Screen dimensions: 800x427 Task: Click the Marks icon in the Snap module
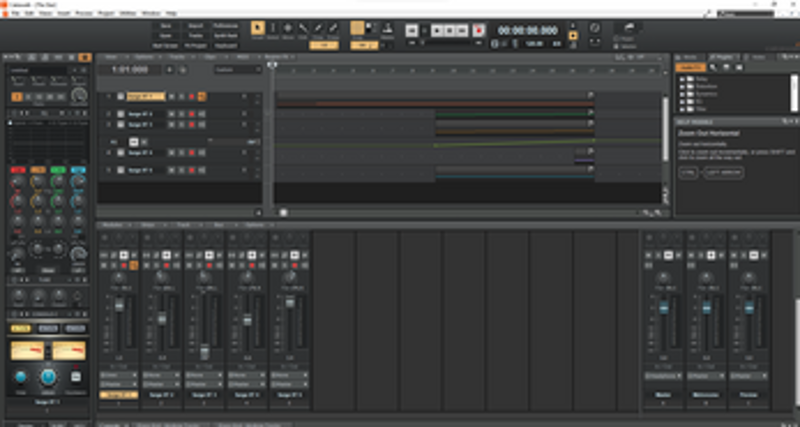coord(388,29)
